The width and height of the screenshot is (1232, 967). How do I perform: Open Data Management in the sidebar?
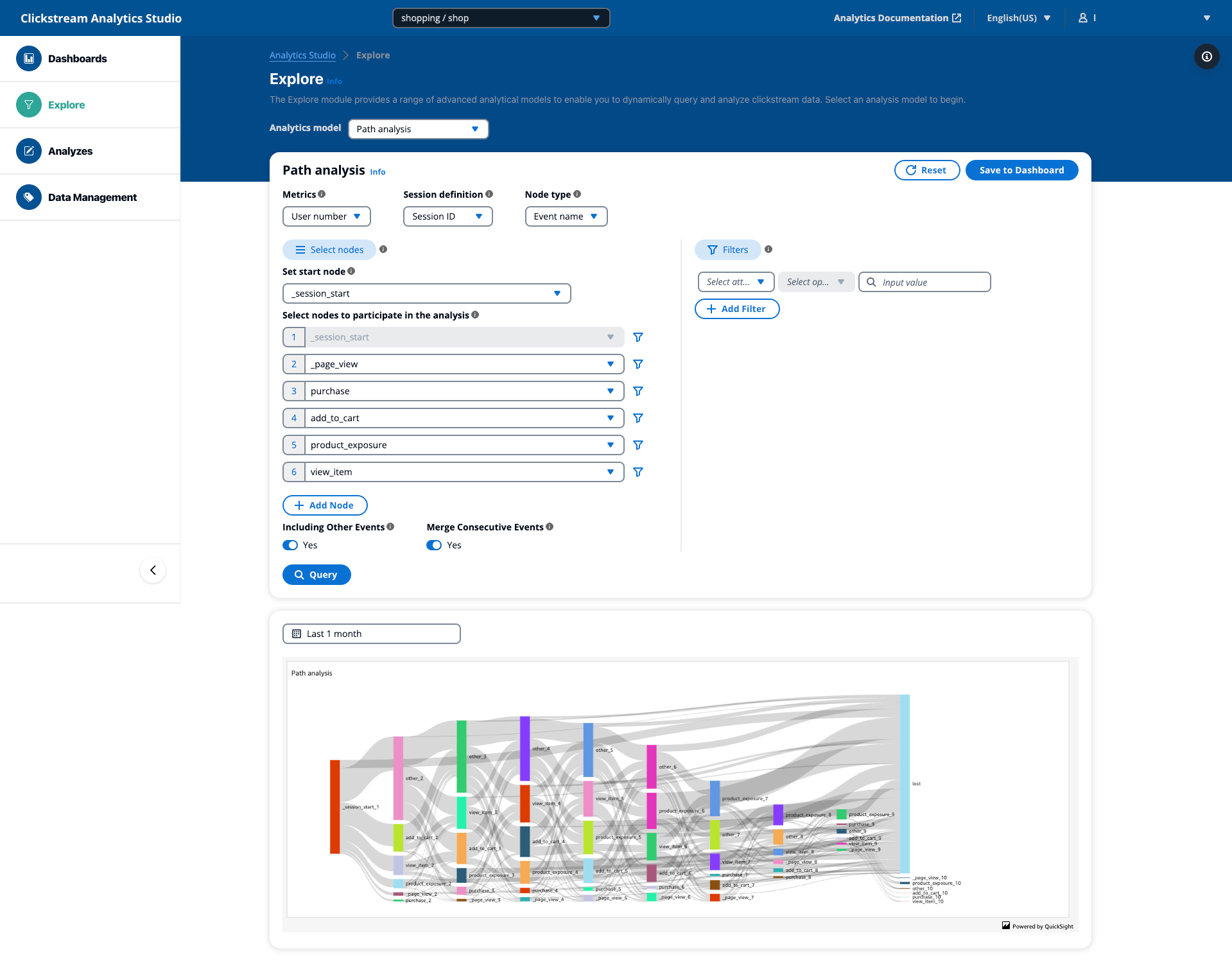point(92,197)
